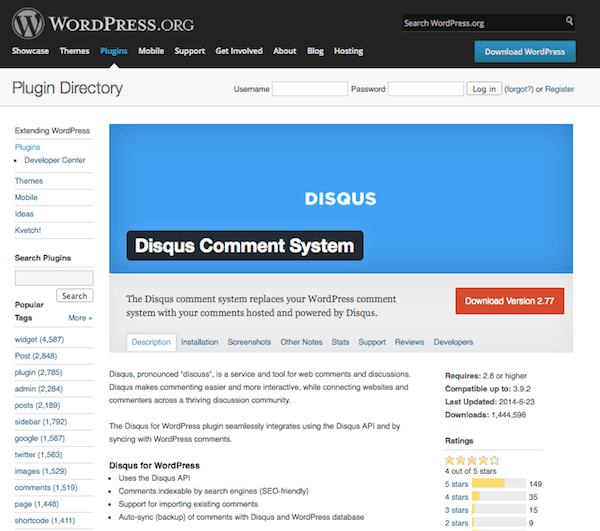
Task: Click into the Username field
Action: [310, 89]
